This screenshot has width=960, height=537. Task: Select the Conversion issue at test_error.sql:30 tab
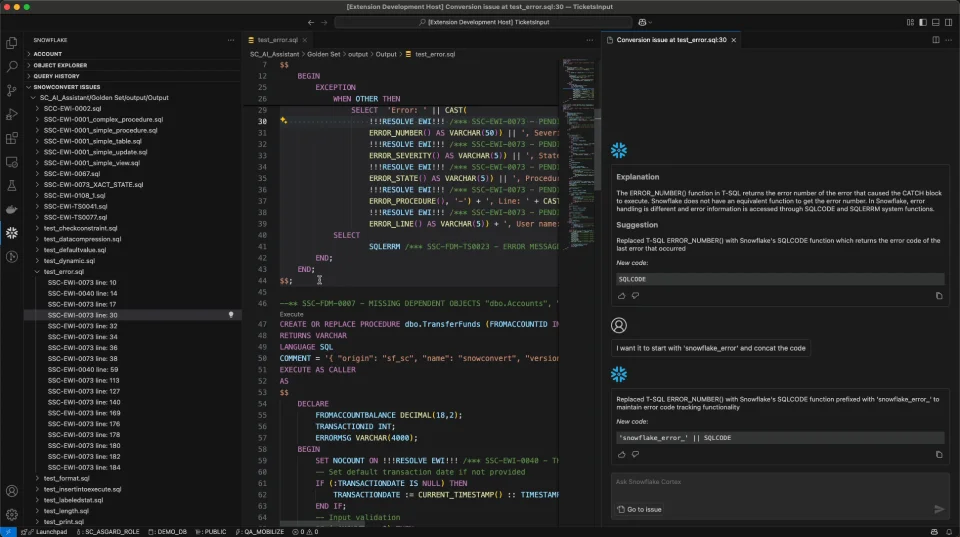[x=671, y=40]
